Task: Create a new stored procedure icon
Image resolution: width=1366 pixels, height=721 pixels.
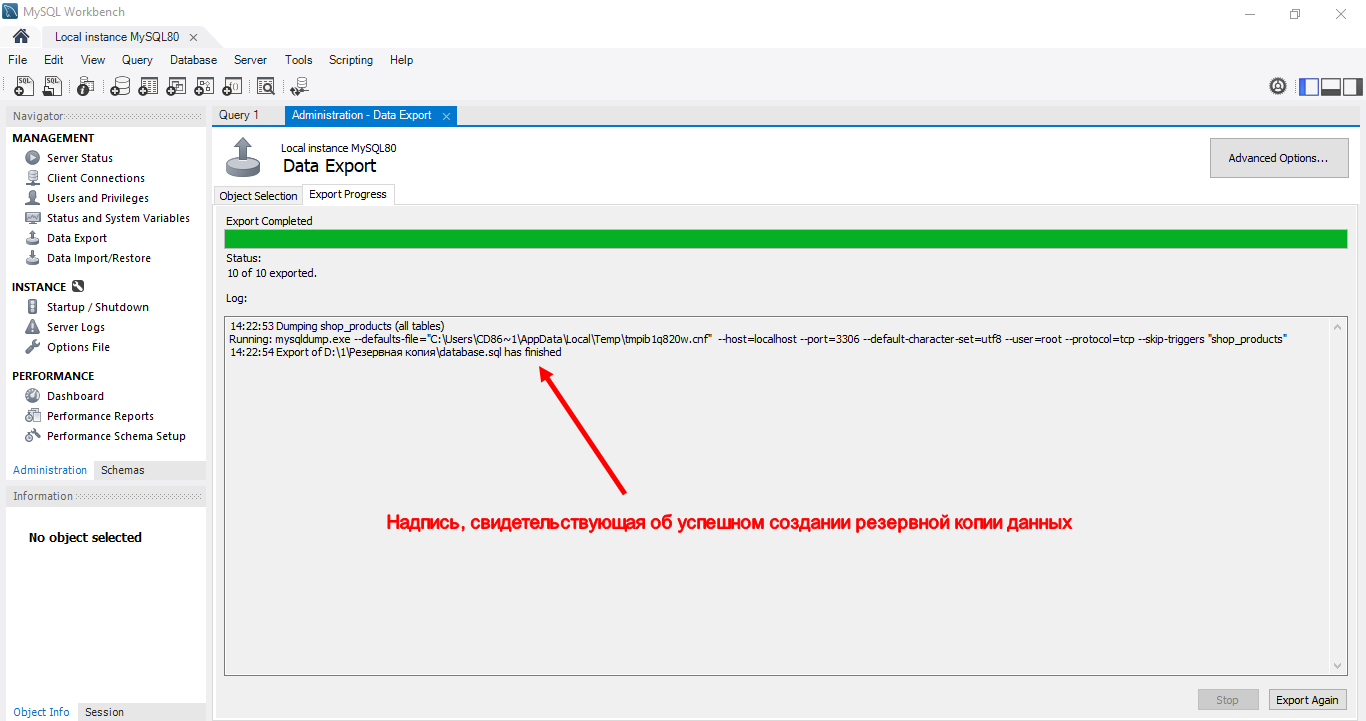Action: (204, 87)
